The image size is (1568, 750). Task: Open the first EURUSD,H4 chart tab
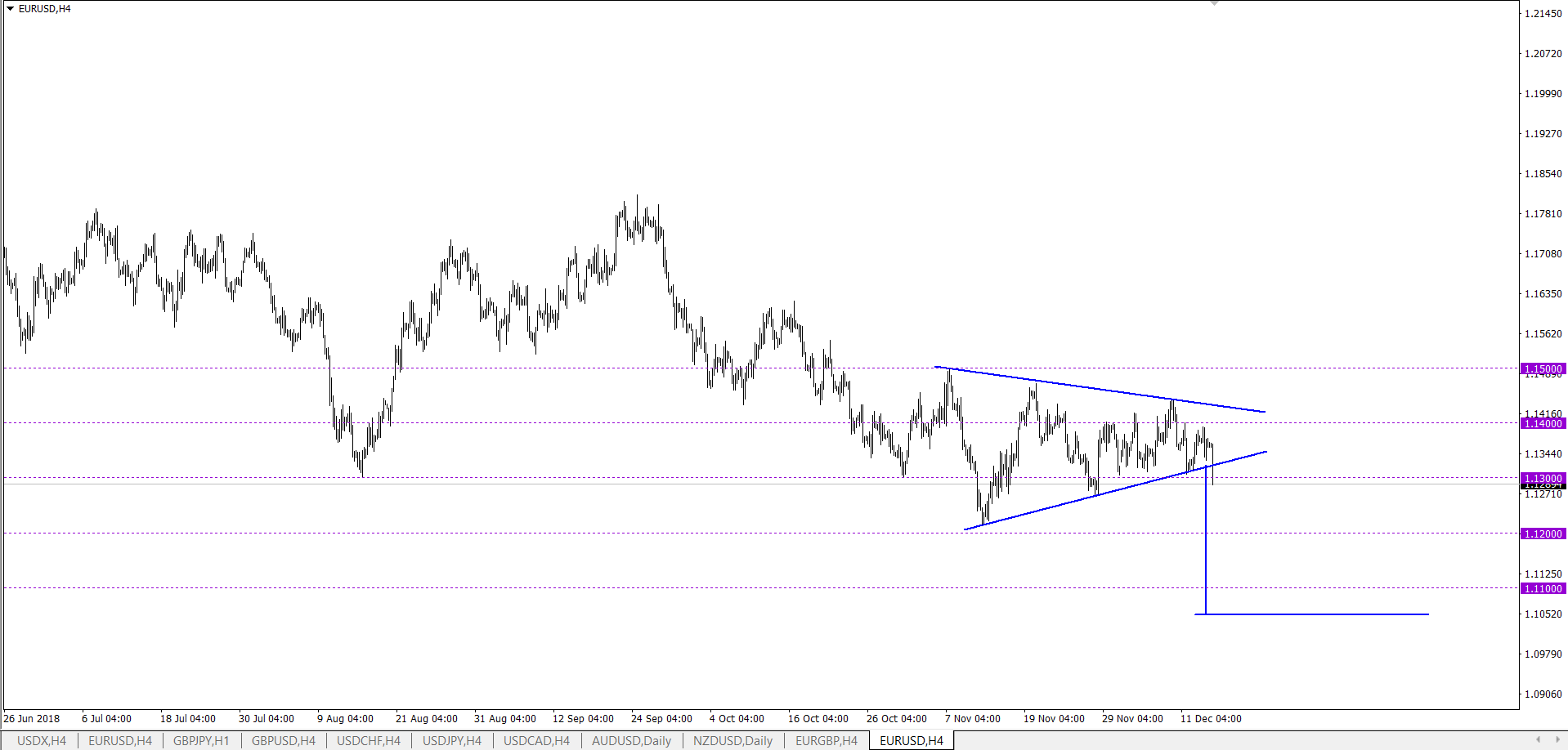(120, 741)
